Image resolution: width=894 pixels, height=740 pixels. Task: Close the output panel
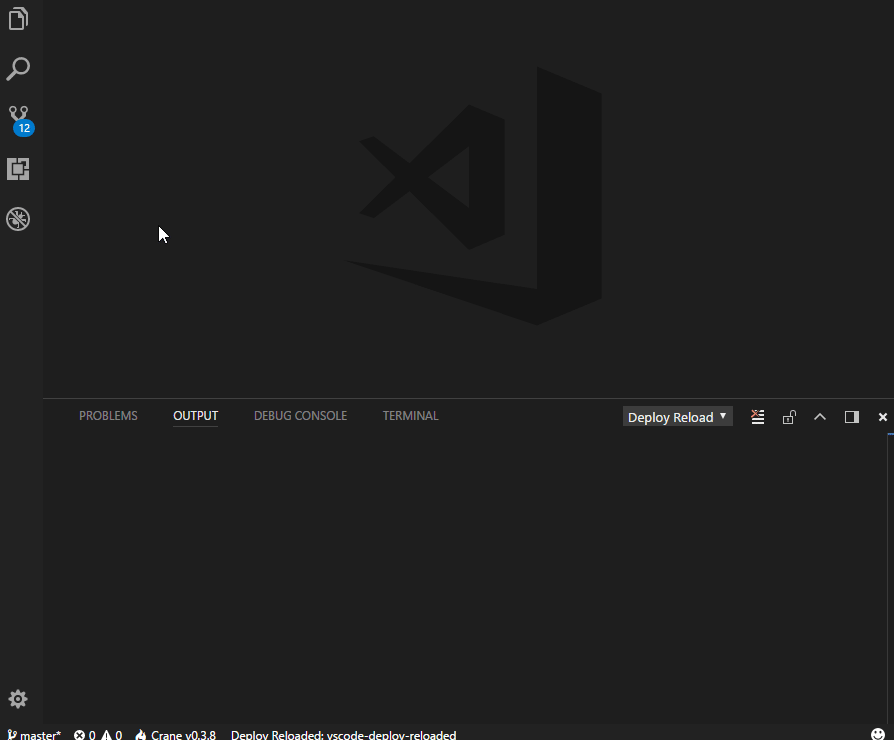coord(883,417)
